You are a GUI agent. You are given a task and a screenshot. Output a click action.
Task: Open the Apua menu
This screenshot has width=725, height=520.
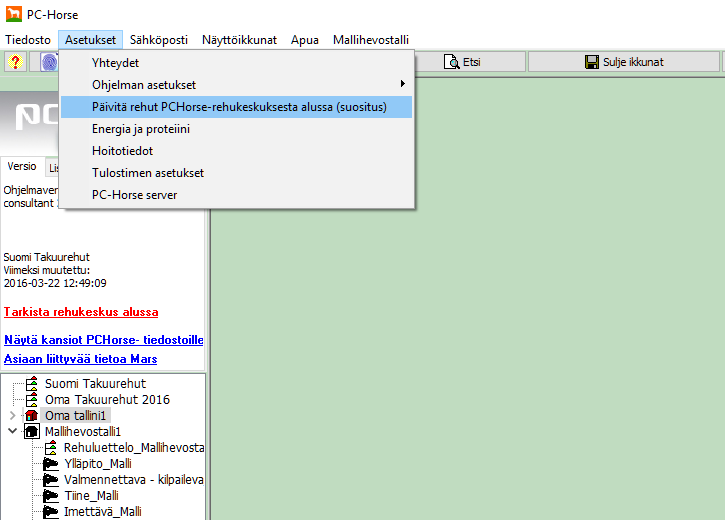coord(305,40)
